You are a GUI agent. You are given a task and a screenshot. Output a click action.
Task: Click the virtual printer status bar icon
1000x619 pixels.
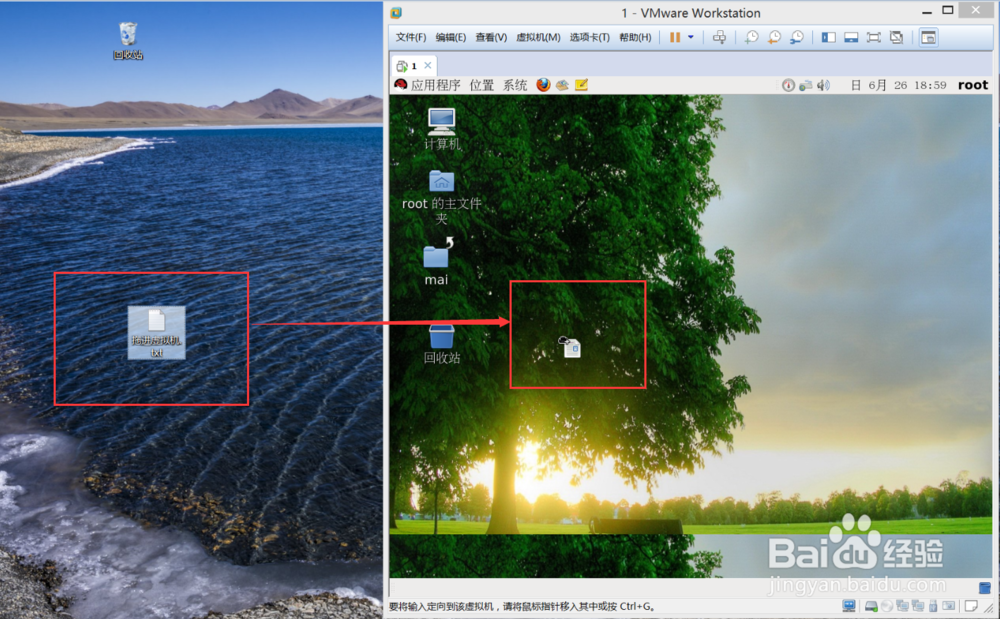[947, 605]
